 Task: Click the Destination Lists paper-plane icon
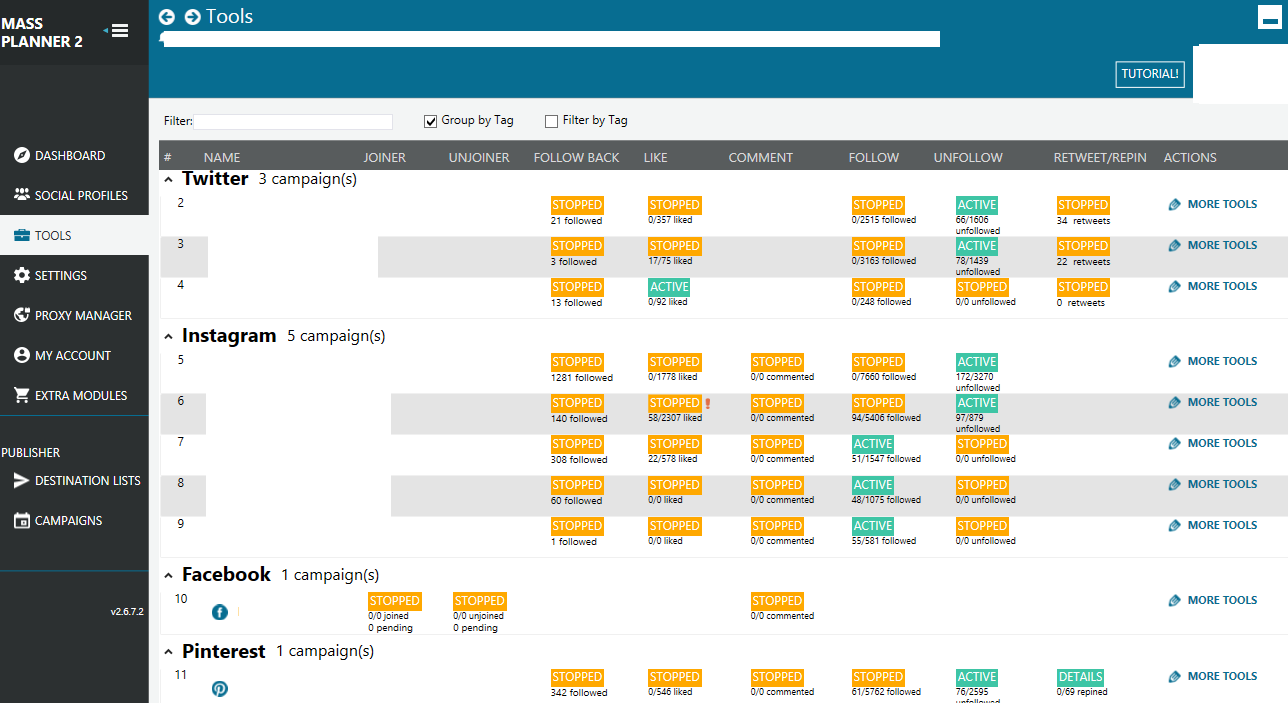point(21,480)
